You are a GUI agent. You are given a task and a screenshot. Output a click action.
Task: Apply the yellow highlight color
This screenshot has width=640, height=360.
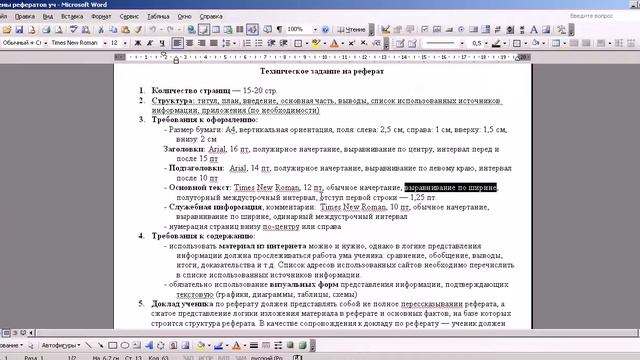click(316, 43)
